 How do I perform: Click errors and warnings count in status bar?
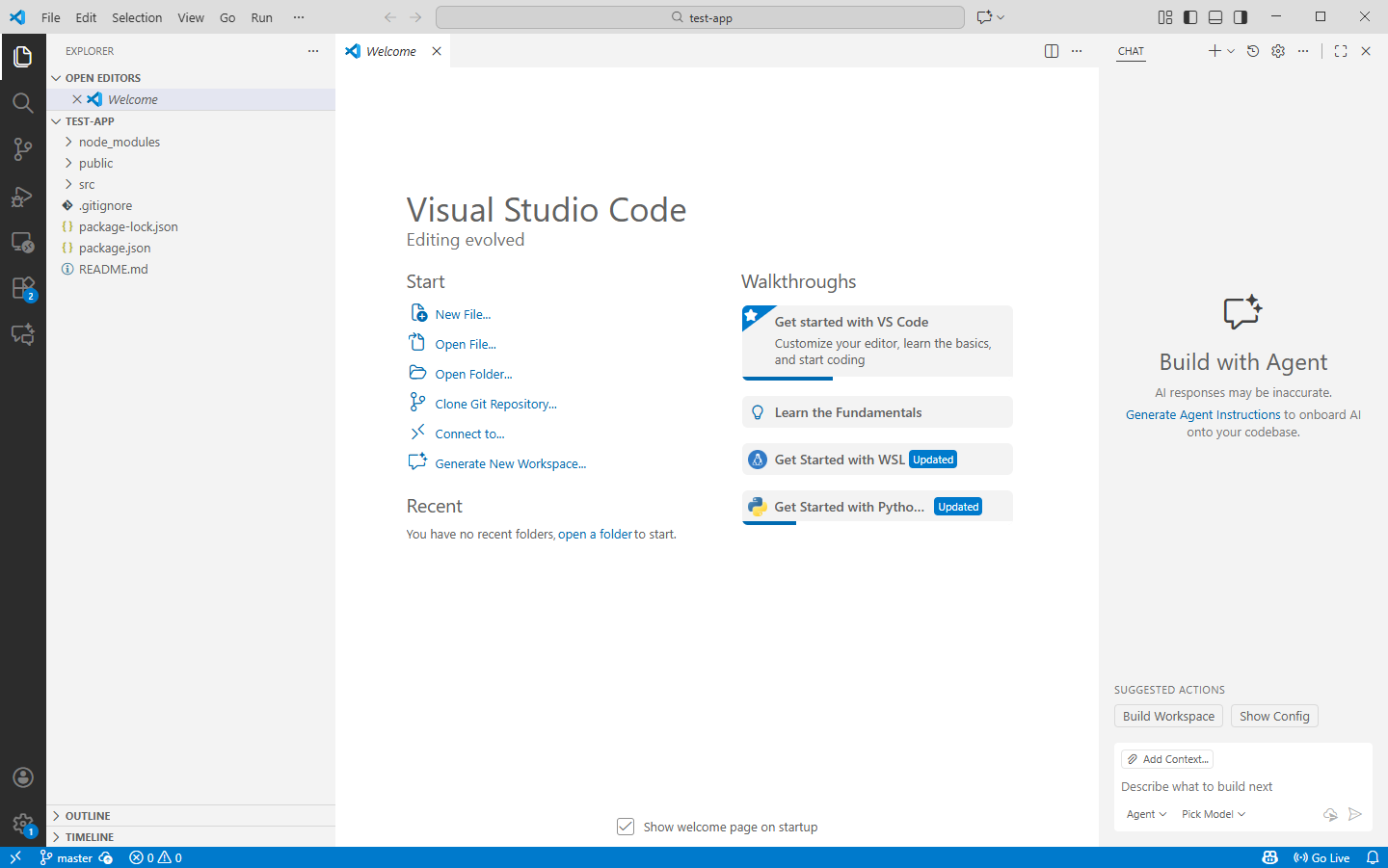click(x=155, y=857)
